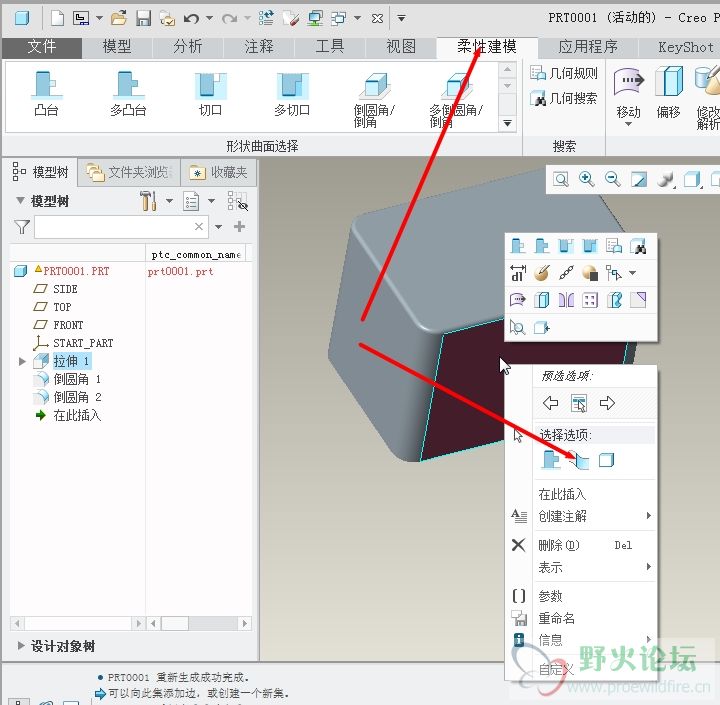Switch to the 应用程序 ribbon tab
This screenshot has width=720, height=705.
[588, 47]
